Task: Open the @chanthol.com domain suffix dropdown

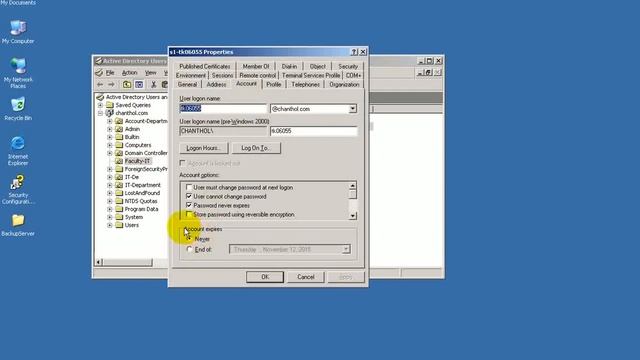Action: click(352, 109)
